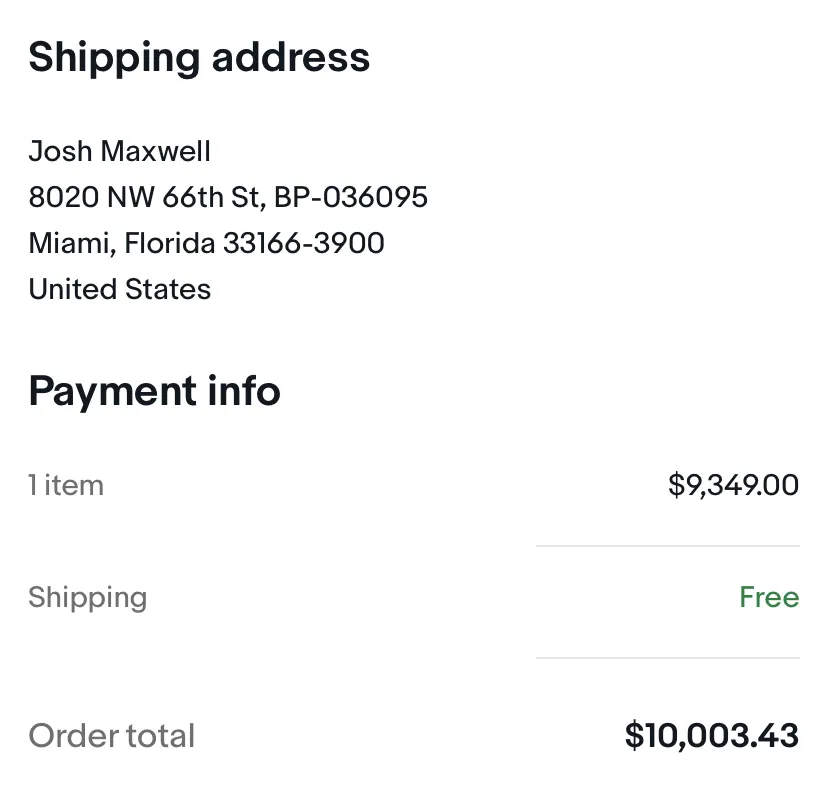Click the Payment info heading
This screenshot has width=828, height=804.
coord(154,391)
